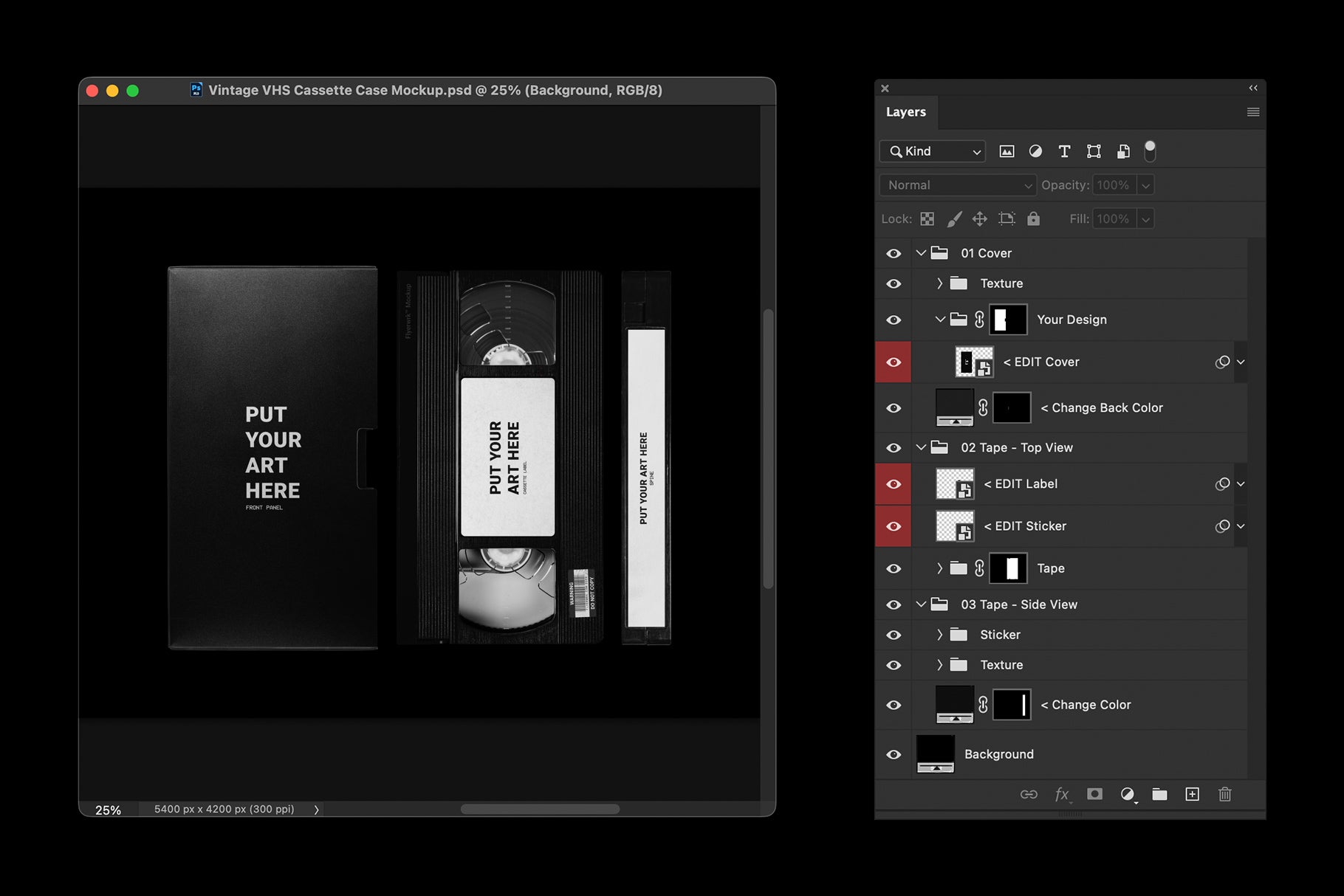Collapse the Your Design group
Viewport: 1344px width, 896px height.
pyautogui.click(x=939, y=320)
